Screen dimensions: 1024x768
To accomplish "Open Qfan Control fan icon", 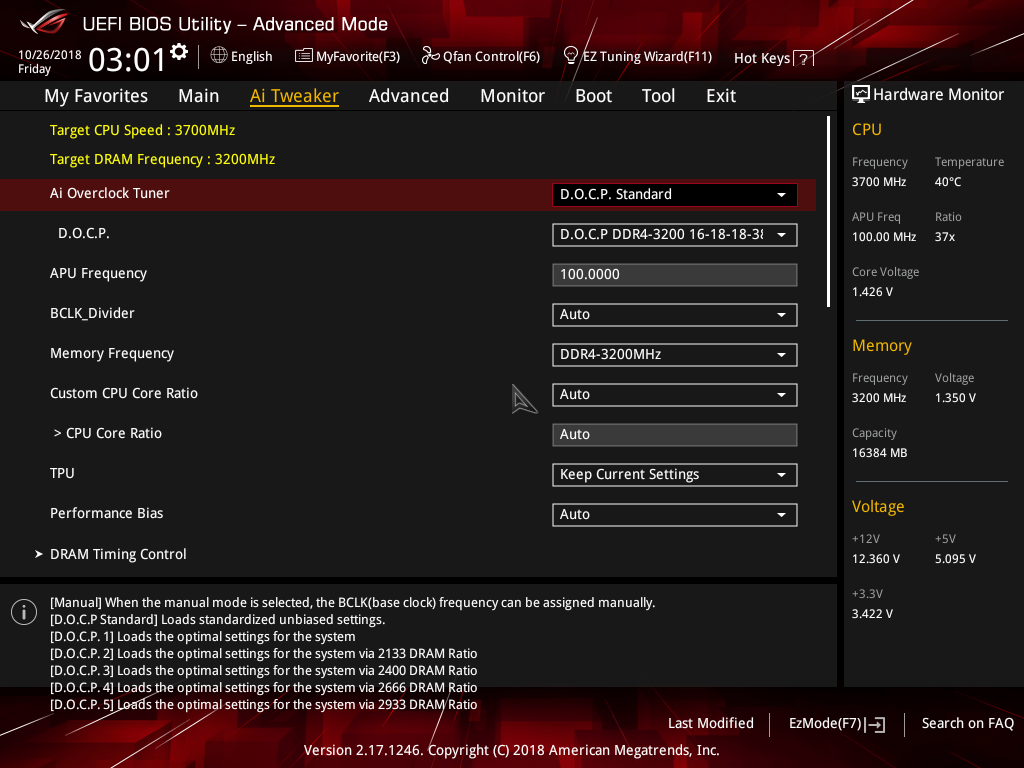I will click(x=430, y=56).
